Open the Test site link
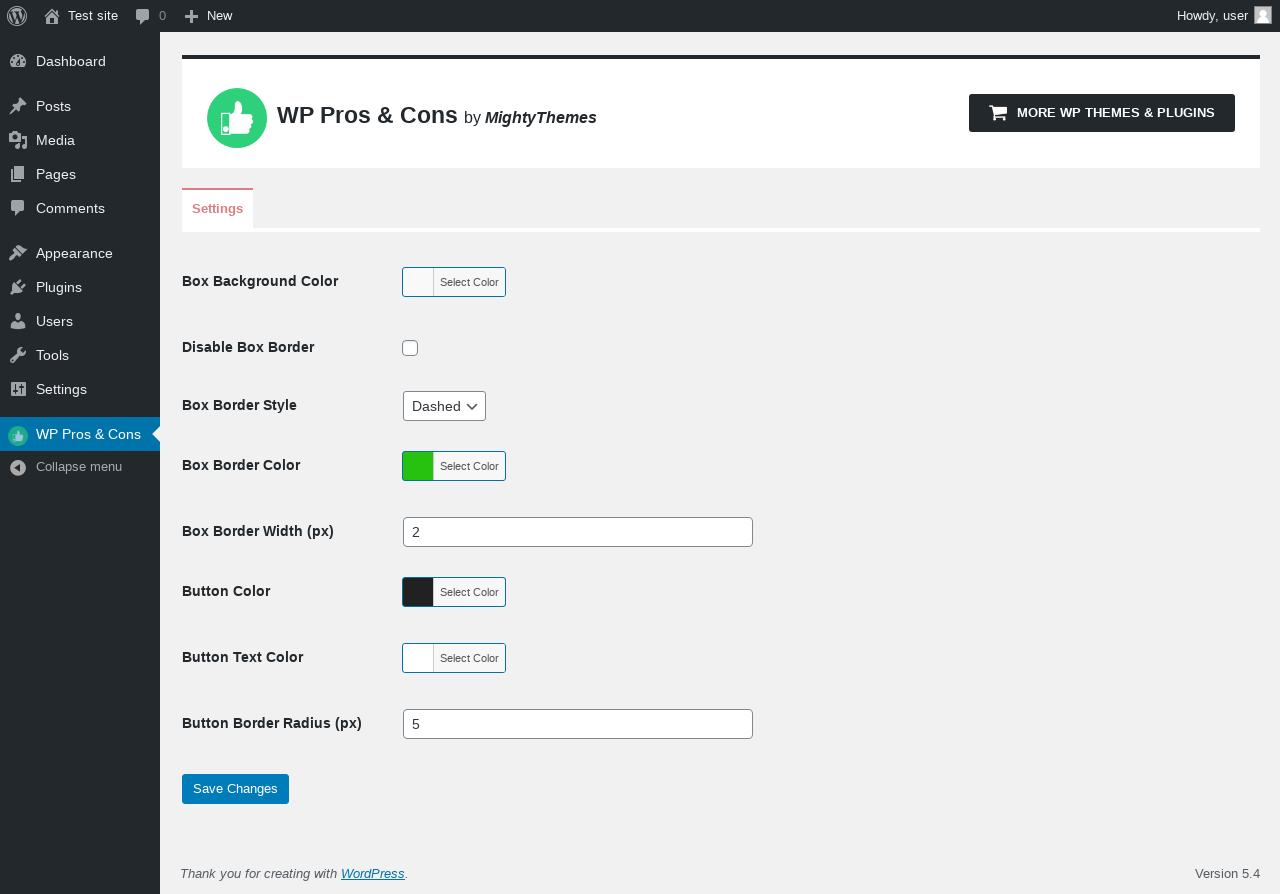Viewport: 1280px width, 894px height. 81,16
